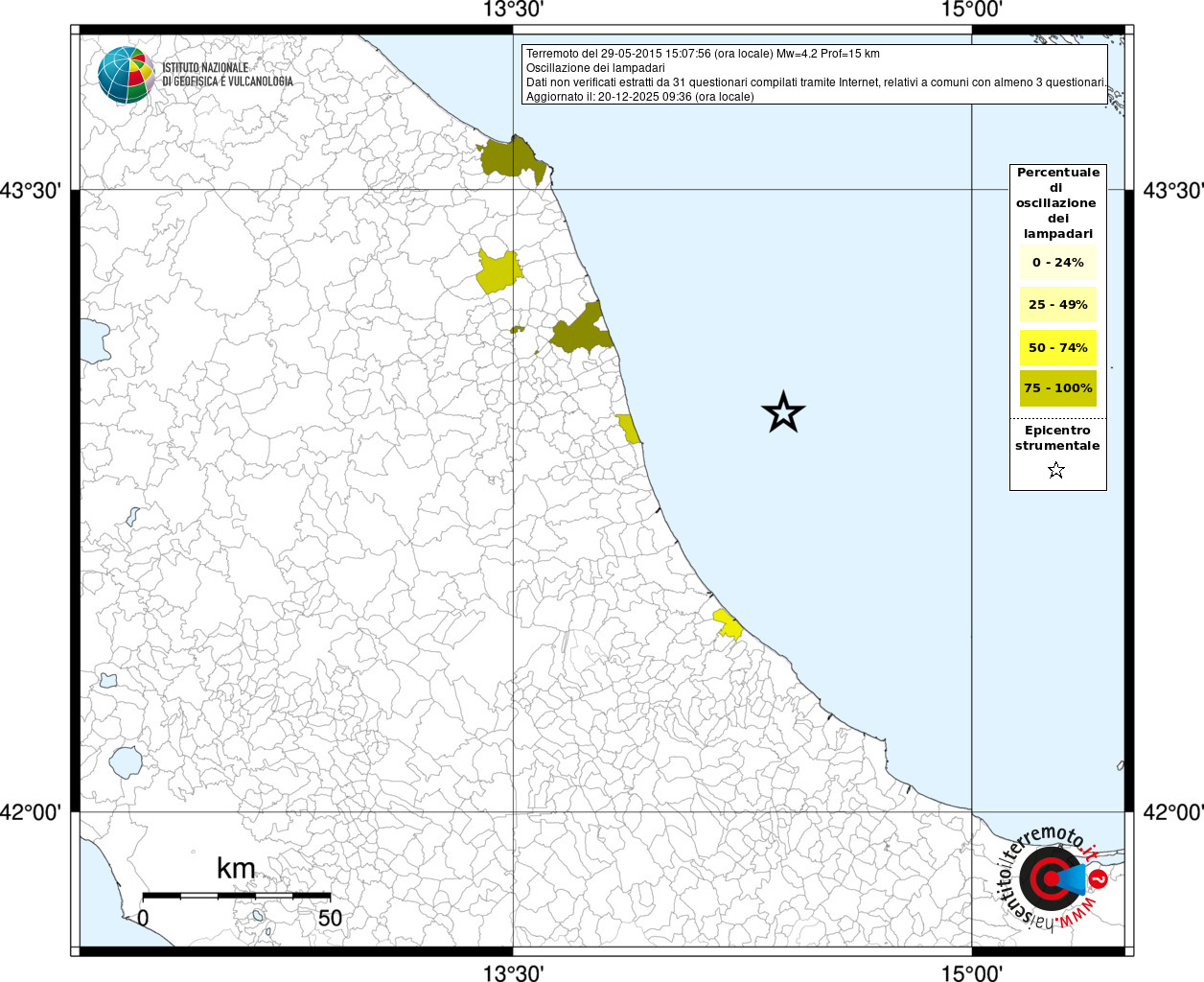
Task: Pick the 75 - 100% legend swatch
Action: (x=1057, y=388)
